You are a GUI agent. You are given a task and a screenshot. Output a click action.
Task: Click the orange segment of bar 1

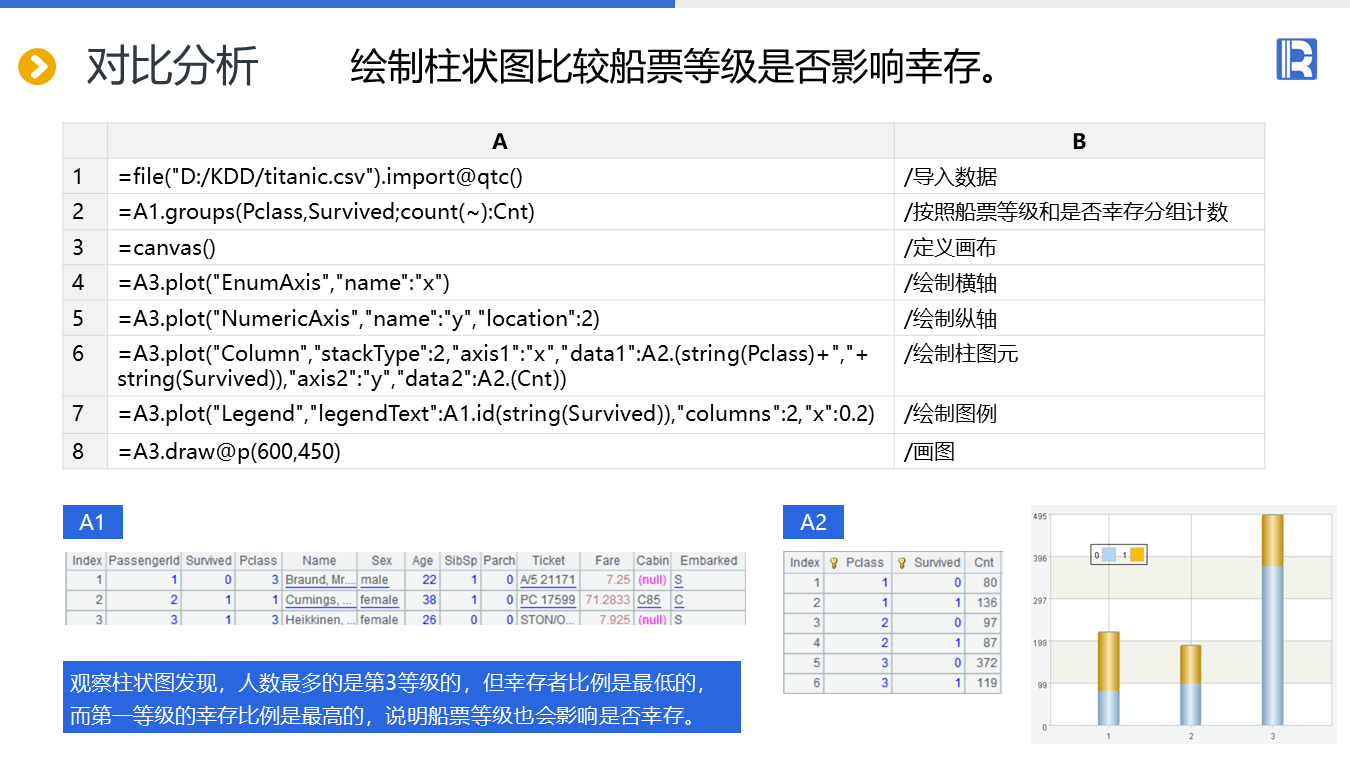click(1108, 661)
